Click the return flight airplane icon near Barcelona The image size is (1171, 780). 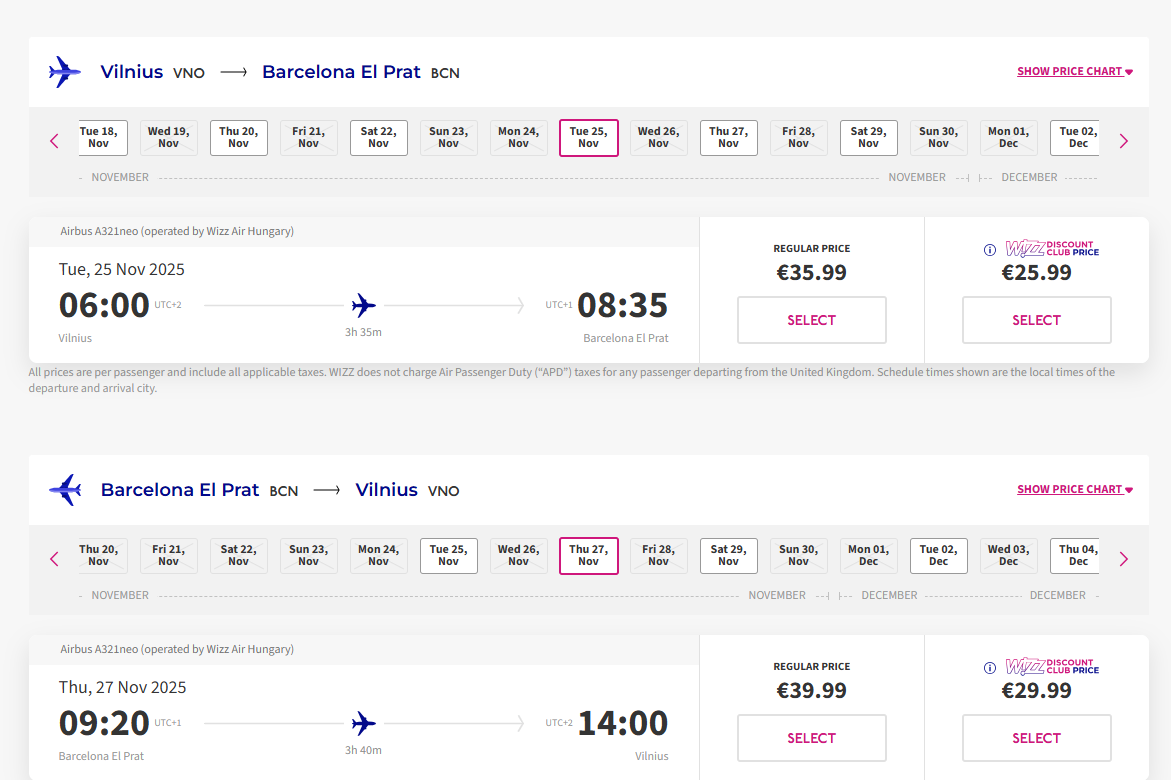(x=65, y=490)
